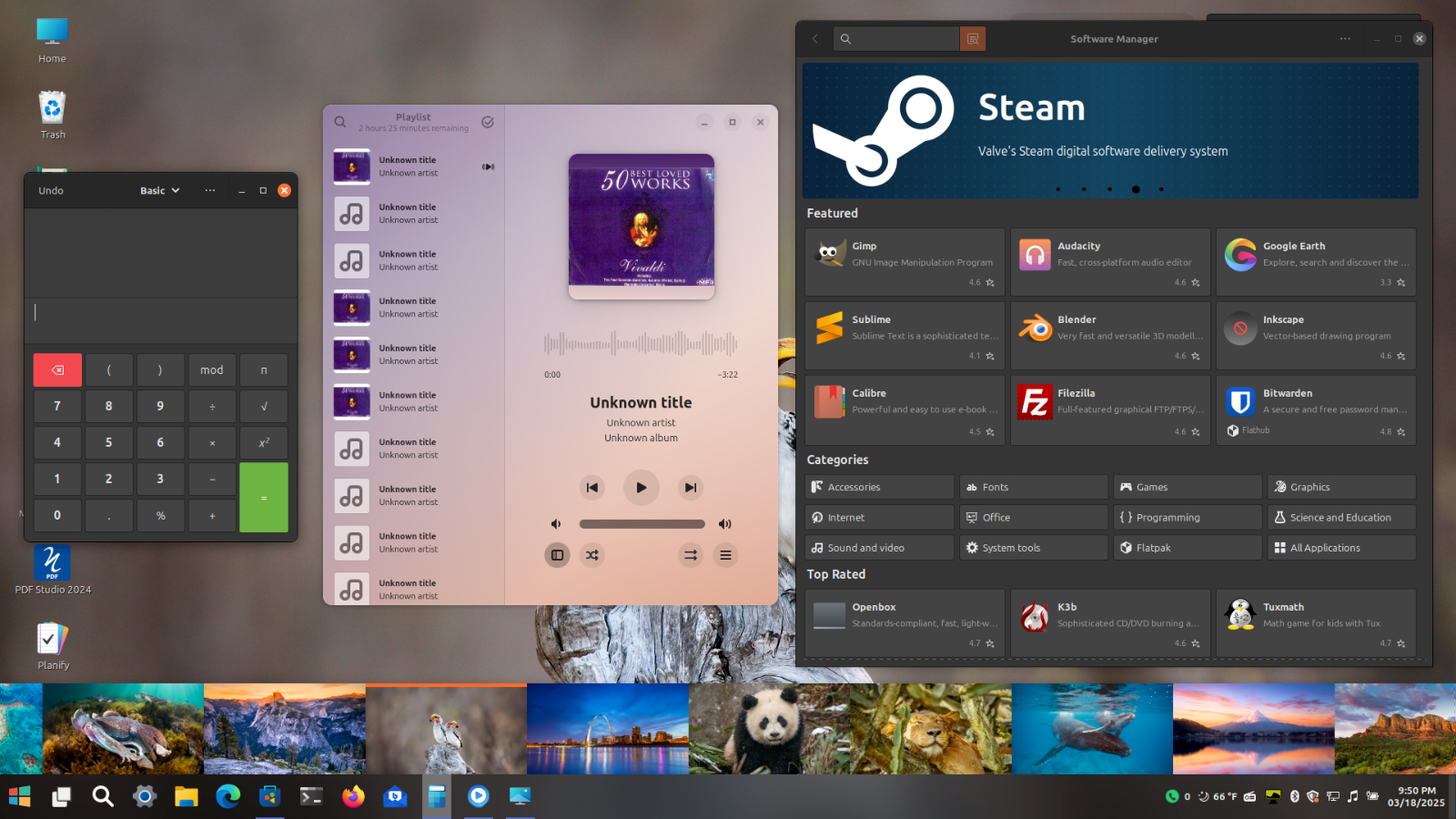The image size is (1456, 819).
Task: Click the square root key
Action: pyautogui.click(x=264, y=407)
